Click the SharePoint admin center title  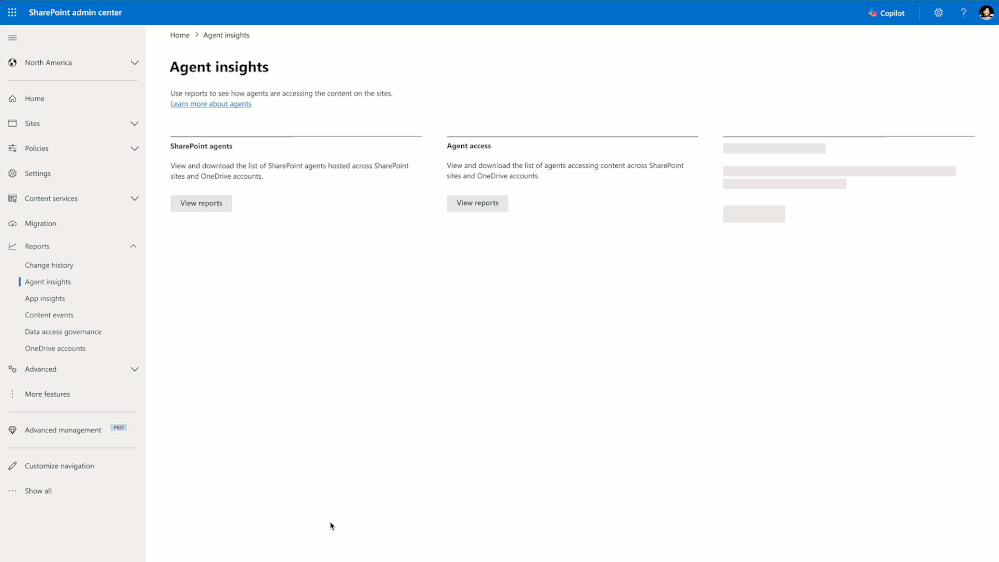click(75, 13)
